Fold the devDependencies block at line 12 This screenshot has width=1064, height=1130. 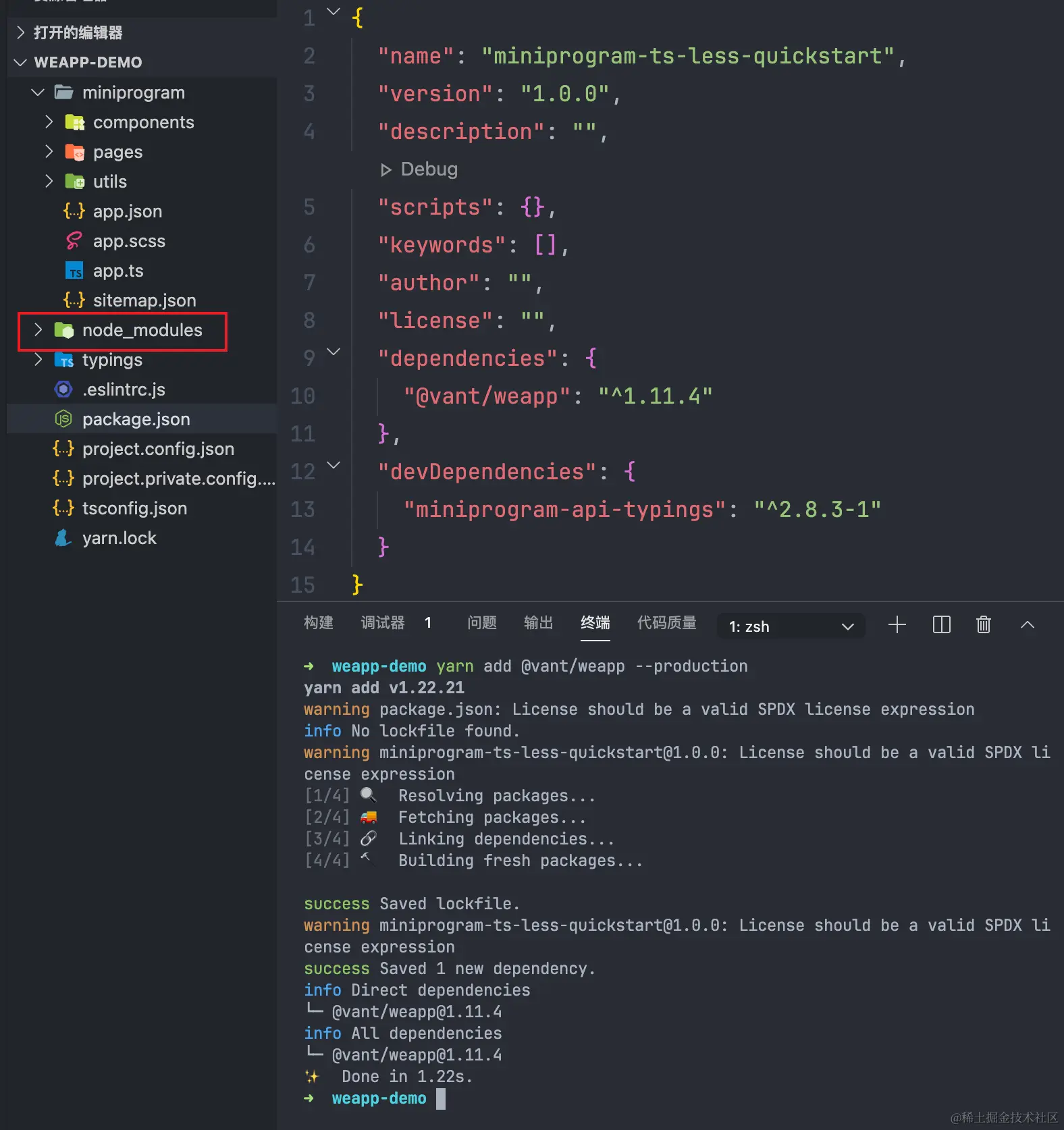[x=334, y=464]
